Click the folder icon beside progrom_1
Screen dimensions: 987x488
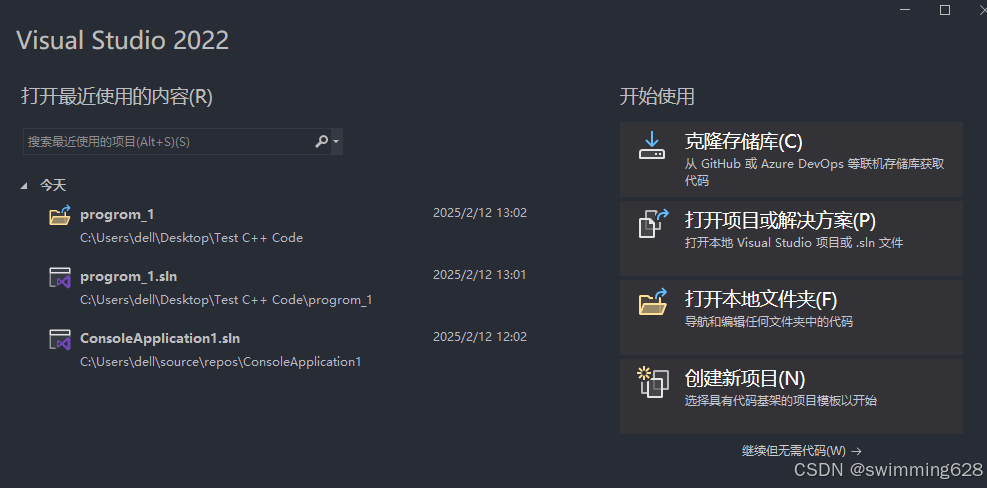pos(60,215)
